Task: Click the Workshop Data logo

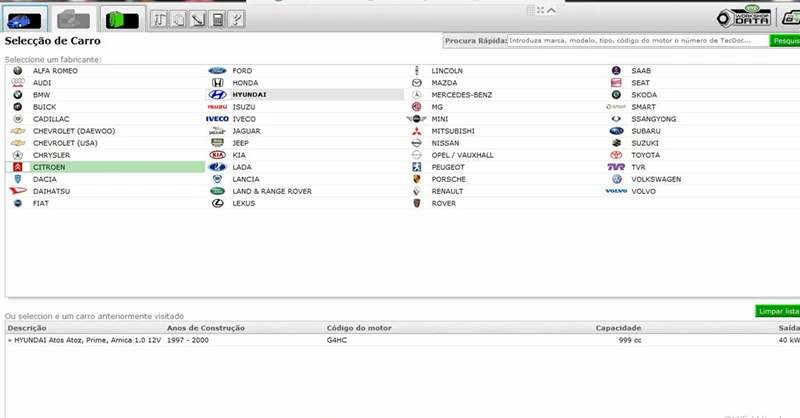Action: pyautogui.click(x=744, y=18)
